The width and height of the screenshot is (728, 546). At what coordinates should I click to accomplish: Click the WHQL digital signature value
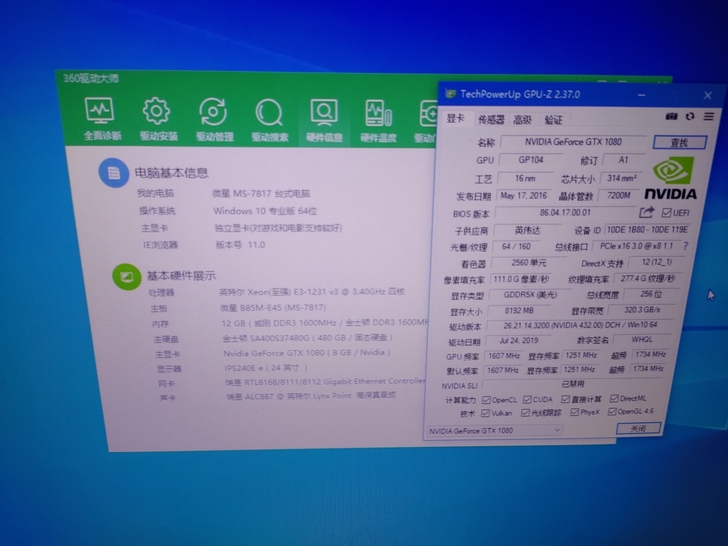tap(642, 339)
